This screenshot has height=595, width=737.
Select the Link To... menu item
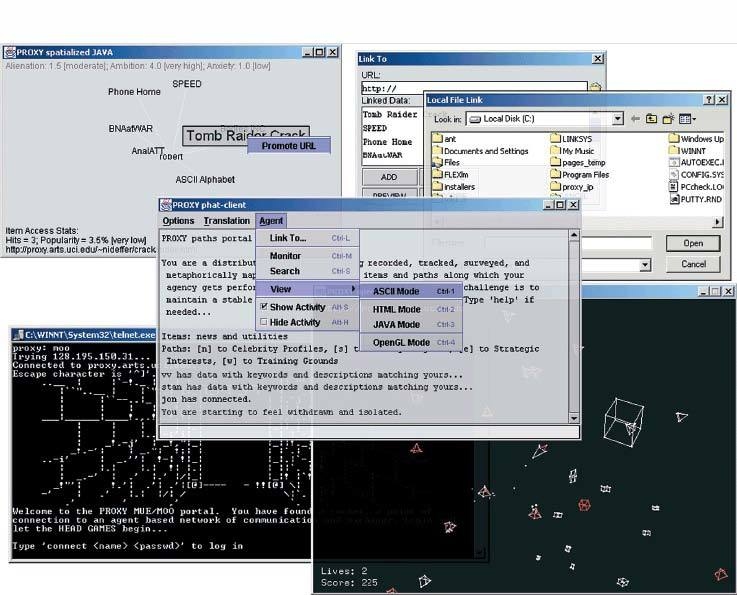tap(288, 238)
